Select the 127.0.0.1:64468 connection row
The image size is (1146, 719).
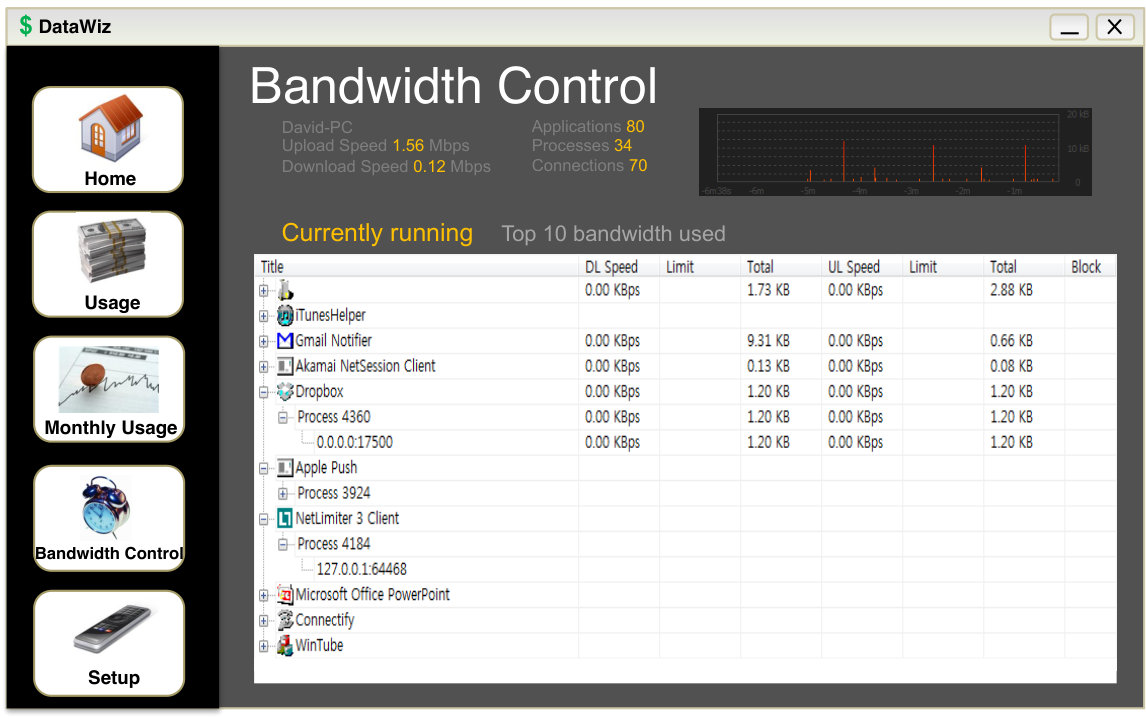(x=685, y=569)
